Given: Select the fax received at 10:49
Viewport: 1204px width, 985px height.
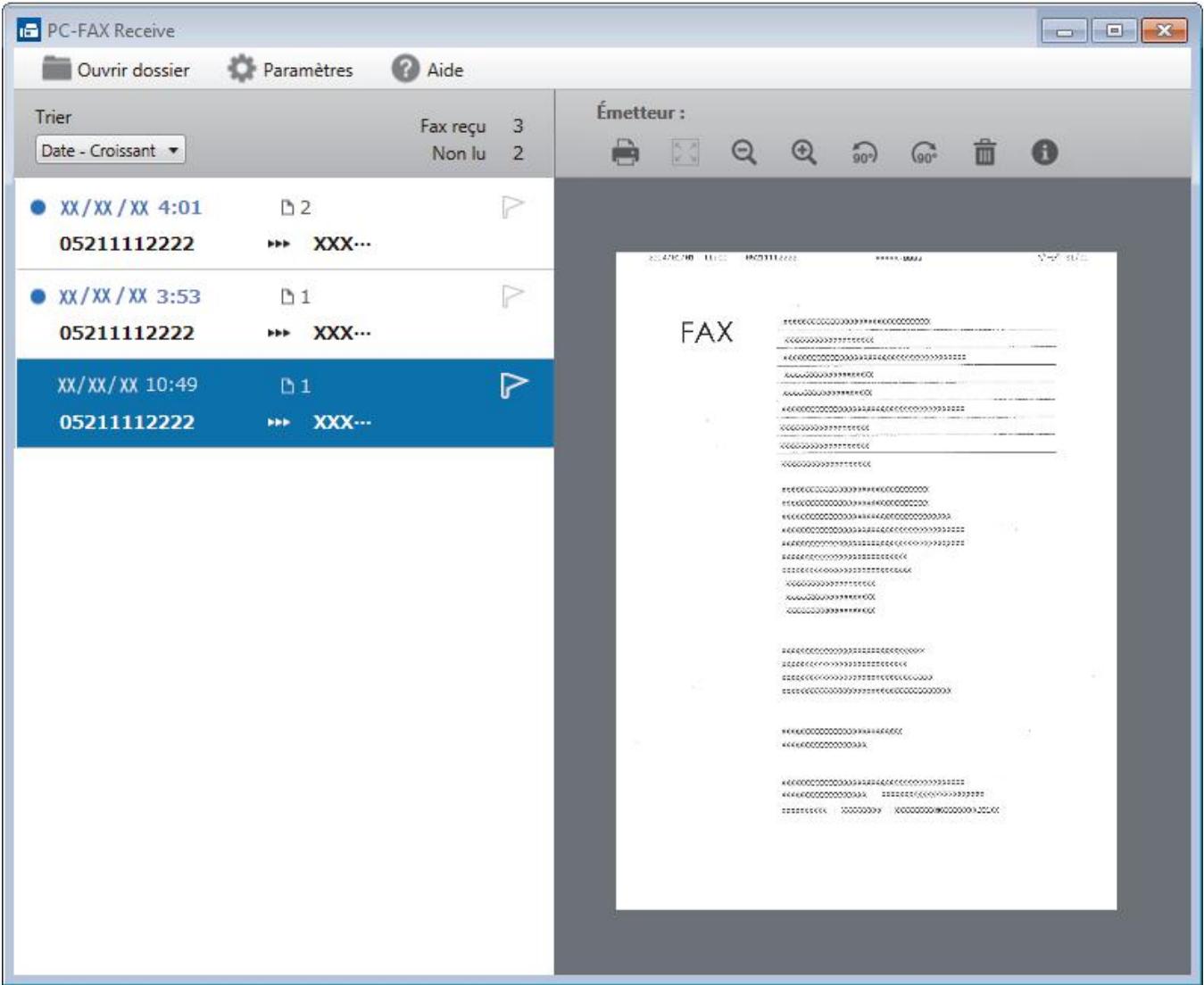Looking at the screenshot, I should pyautogui.click(x=285, y=403).
